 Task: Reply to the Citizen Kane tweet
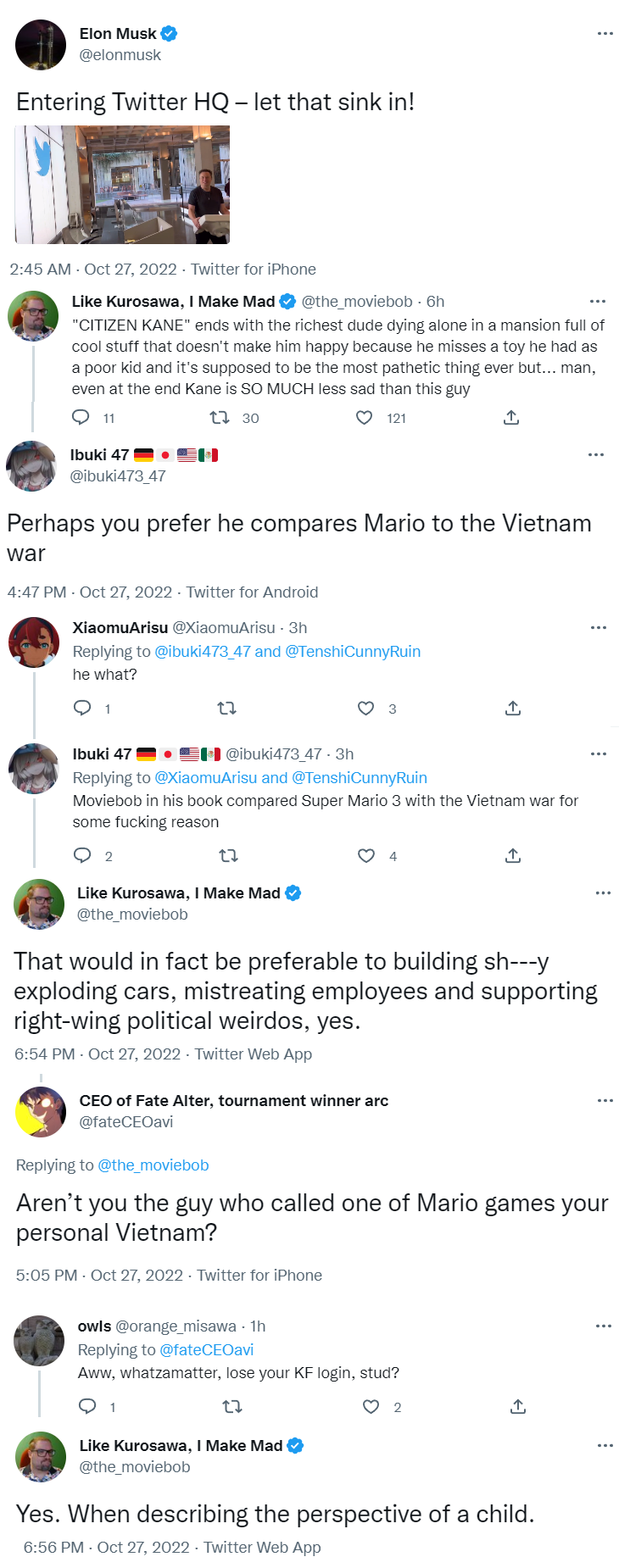81,417
